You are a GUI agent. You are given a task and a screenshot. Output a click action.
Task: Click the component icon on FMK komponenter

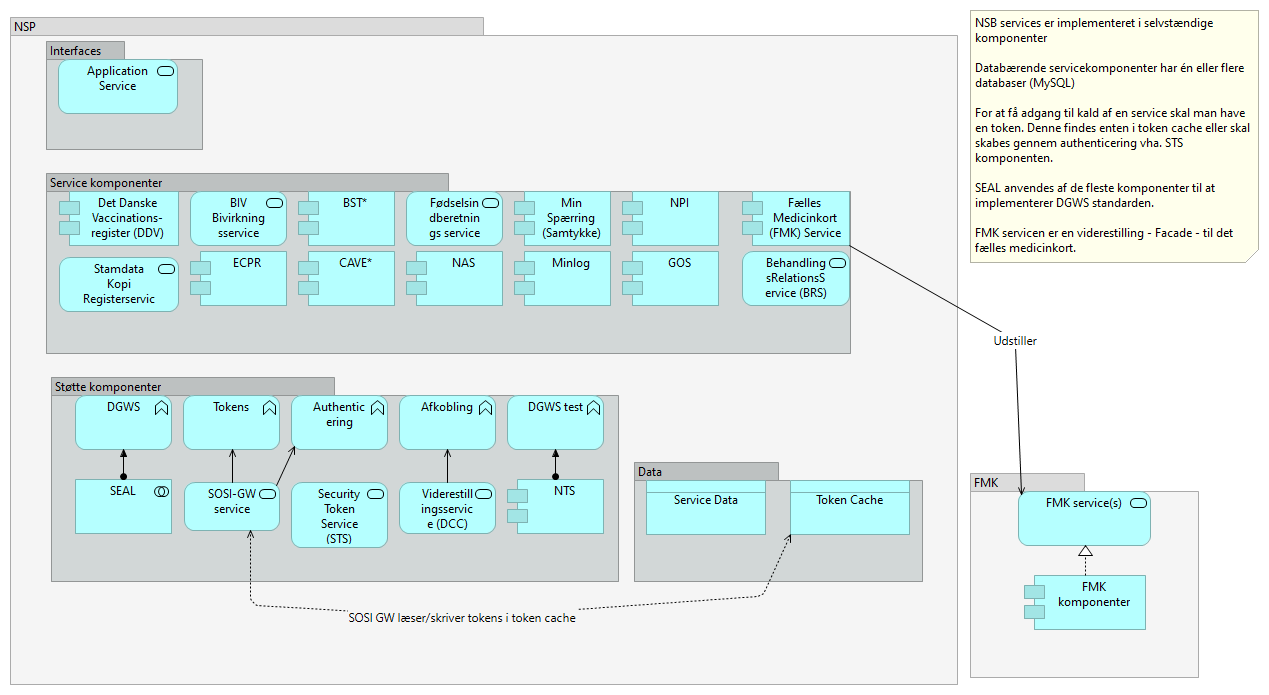pos(1034,601)
